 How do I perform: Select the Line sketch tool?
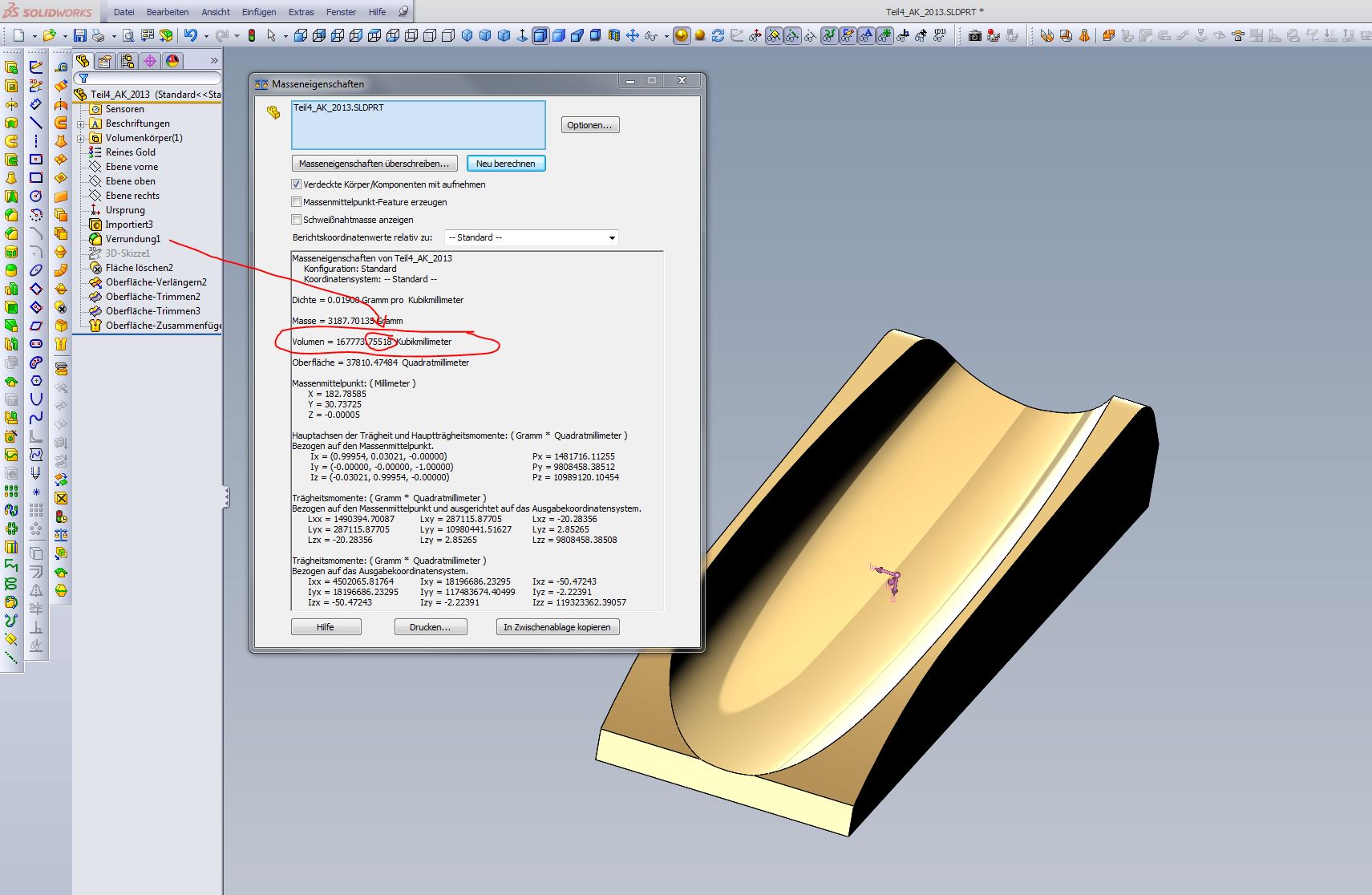[x=36, y=123]
